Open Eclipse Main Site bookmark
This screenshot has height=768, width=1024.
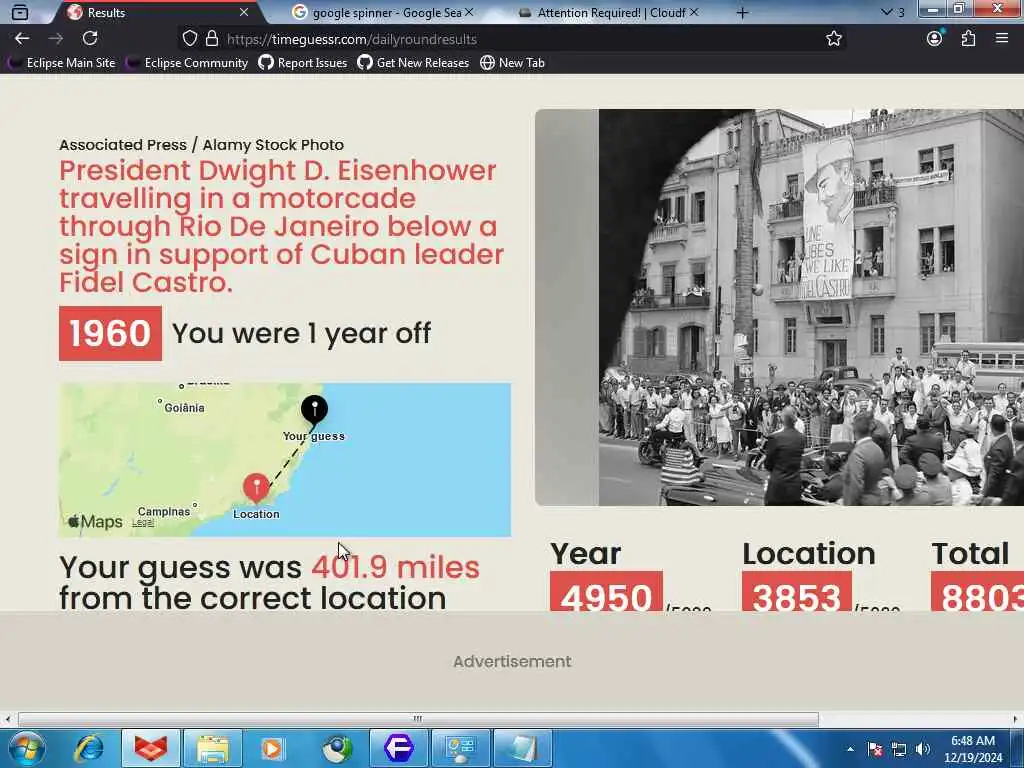(62, 63)
